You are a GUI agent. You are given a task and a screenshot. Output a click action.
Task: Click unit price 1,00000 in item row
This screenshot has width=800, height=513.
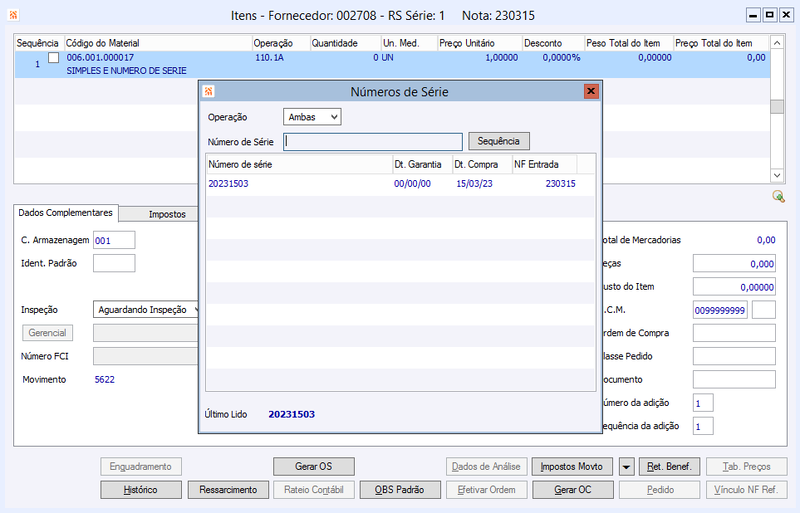pos(502,58)
